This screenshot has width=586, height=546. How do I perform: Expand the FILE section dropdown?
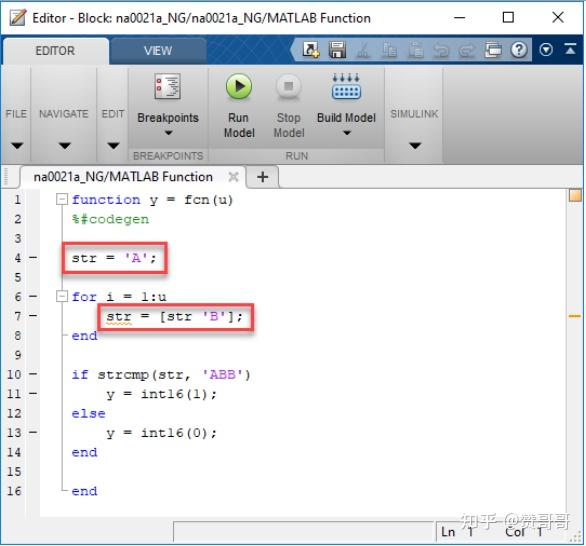[16, 145]
